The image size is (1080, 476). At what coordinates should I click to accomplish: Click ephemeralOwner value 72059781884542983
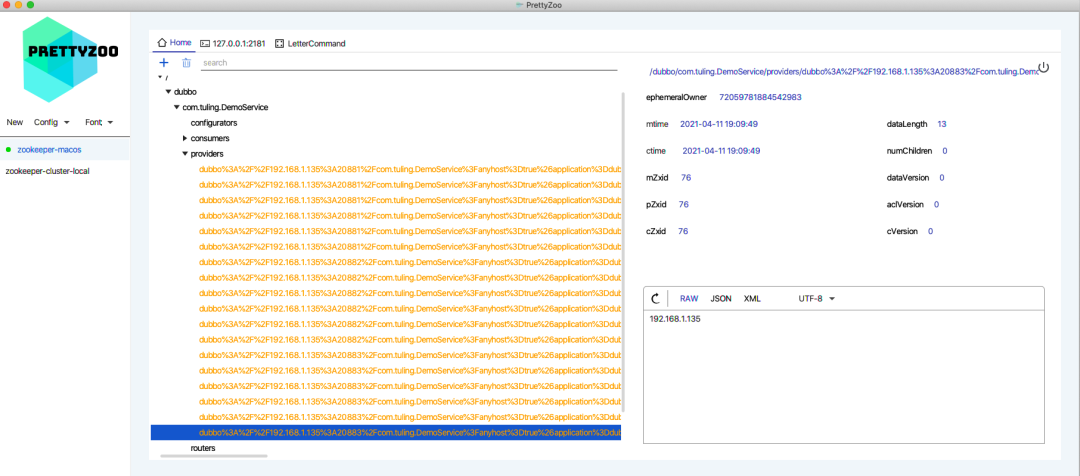pos(760,97)
